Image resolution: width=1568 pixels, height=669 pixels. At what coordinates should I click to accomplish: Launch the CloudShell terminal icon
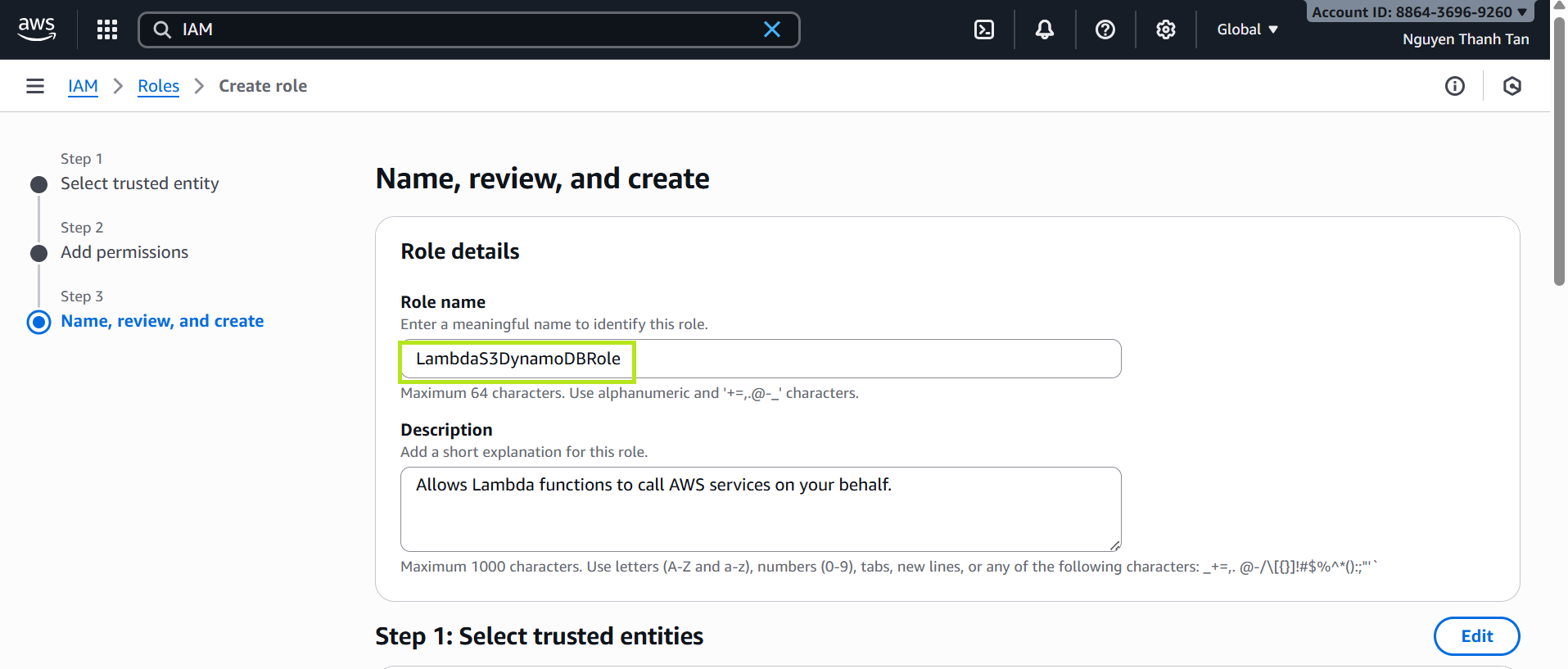984,29
